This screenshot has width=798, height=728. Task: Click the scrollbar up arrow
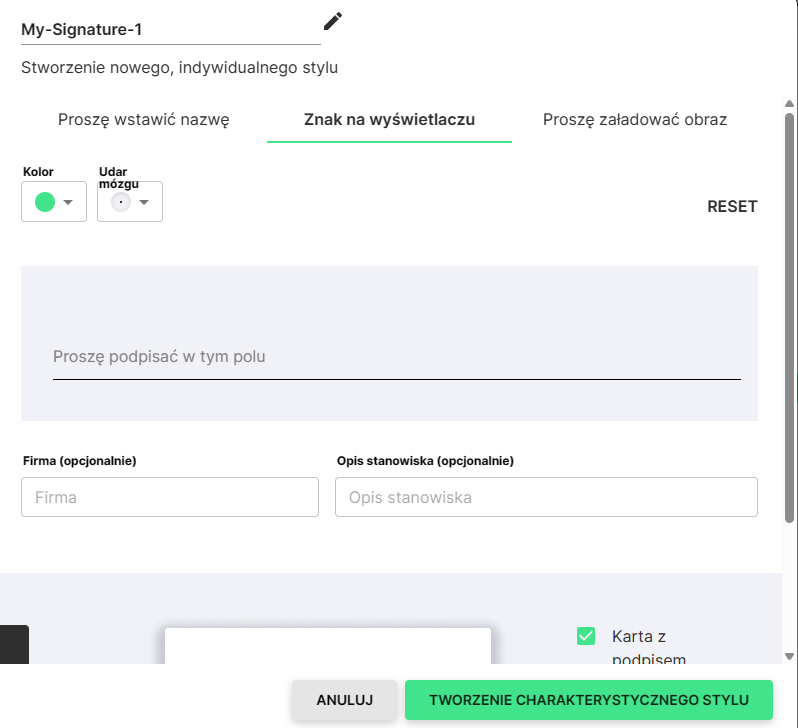[789, 103]
